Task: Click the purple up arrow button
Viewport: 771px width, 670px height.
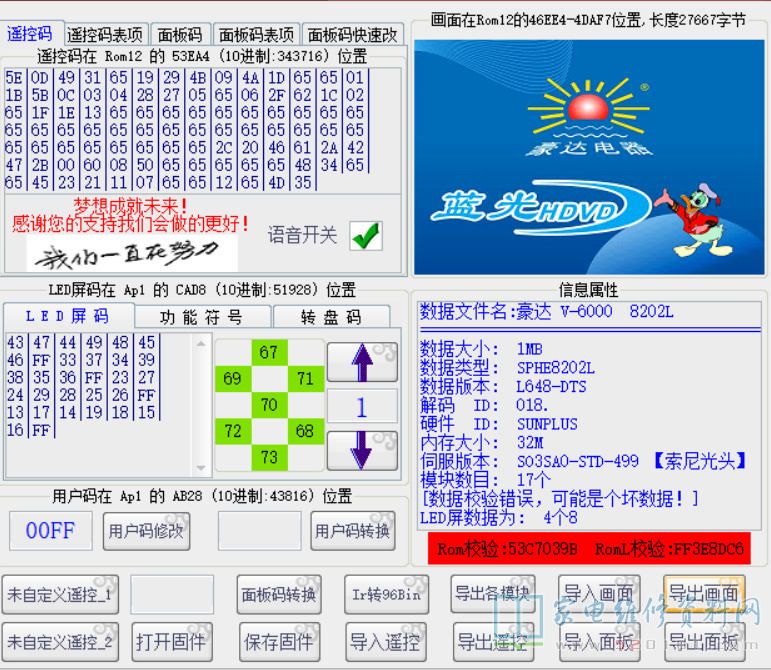Action: coord(362,362)
